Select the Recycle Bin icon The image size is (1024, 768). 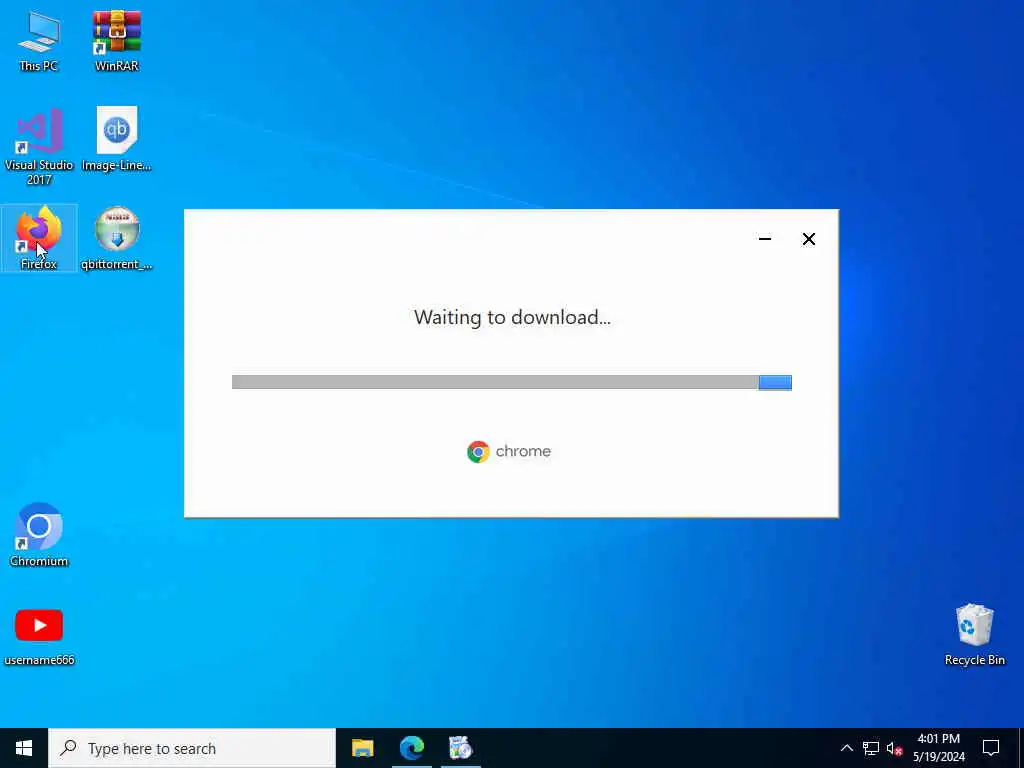[x=974, y=634]
